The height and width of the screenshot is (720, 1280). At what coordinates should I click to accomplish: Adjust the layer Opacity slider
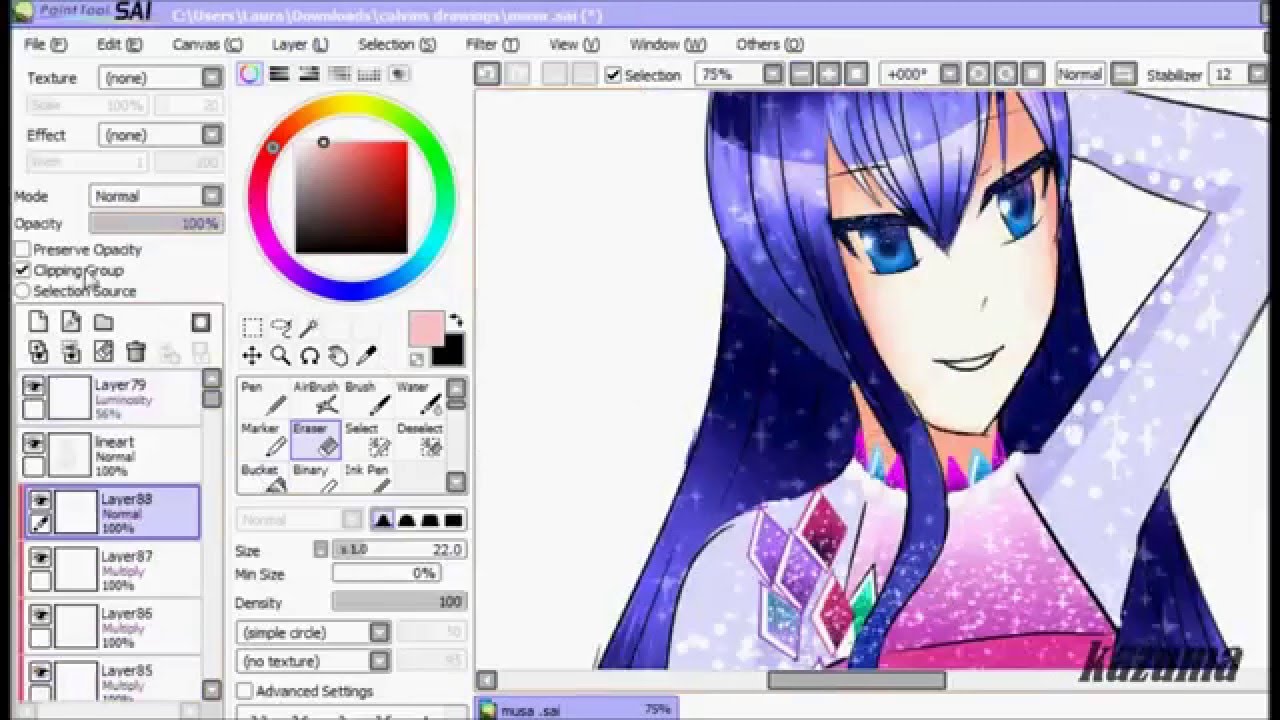156,224
